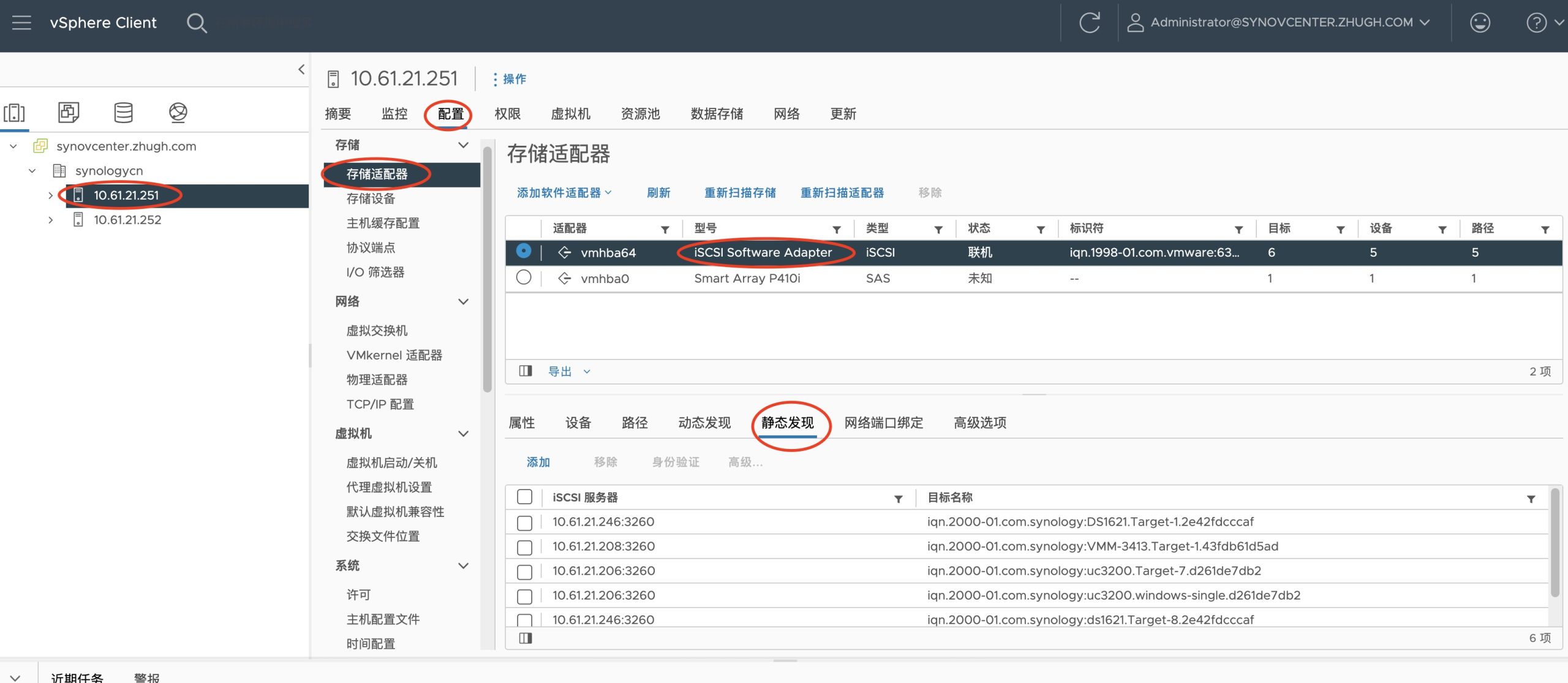Viewport: 1568px width, 683px height.
Task: Open the 近期任务 bottom panel tab
Action: [77, 677]
